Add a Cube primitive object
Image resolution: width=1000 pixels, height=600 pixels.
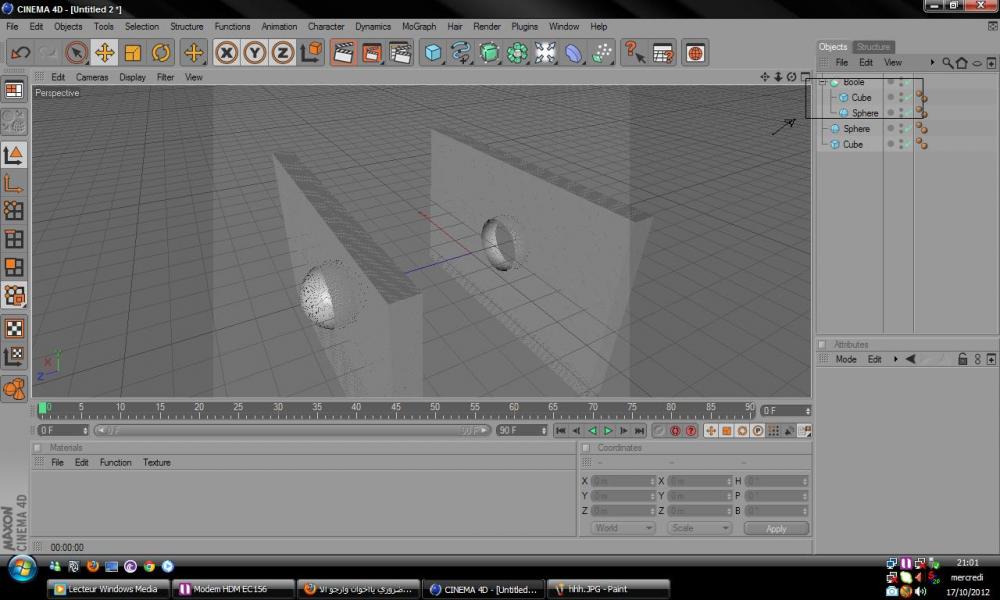tap(433, 52)
